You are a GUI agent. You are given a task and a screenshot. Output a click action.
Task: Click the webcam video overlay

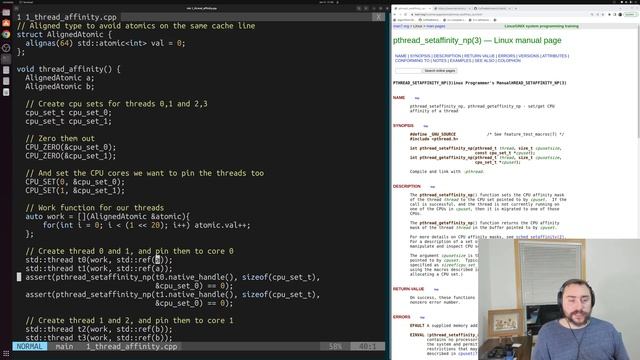click(x=559, y=299)
